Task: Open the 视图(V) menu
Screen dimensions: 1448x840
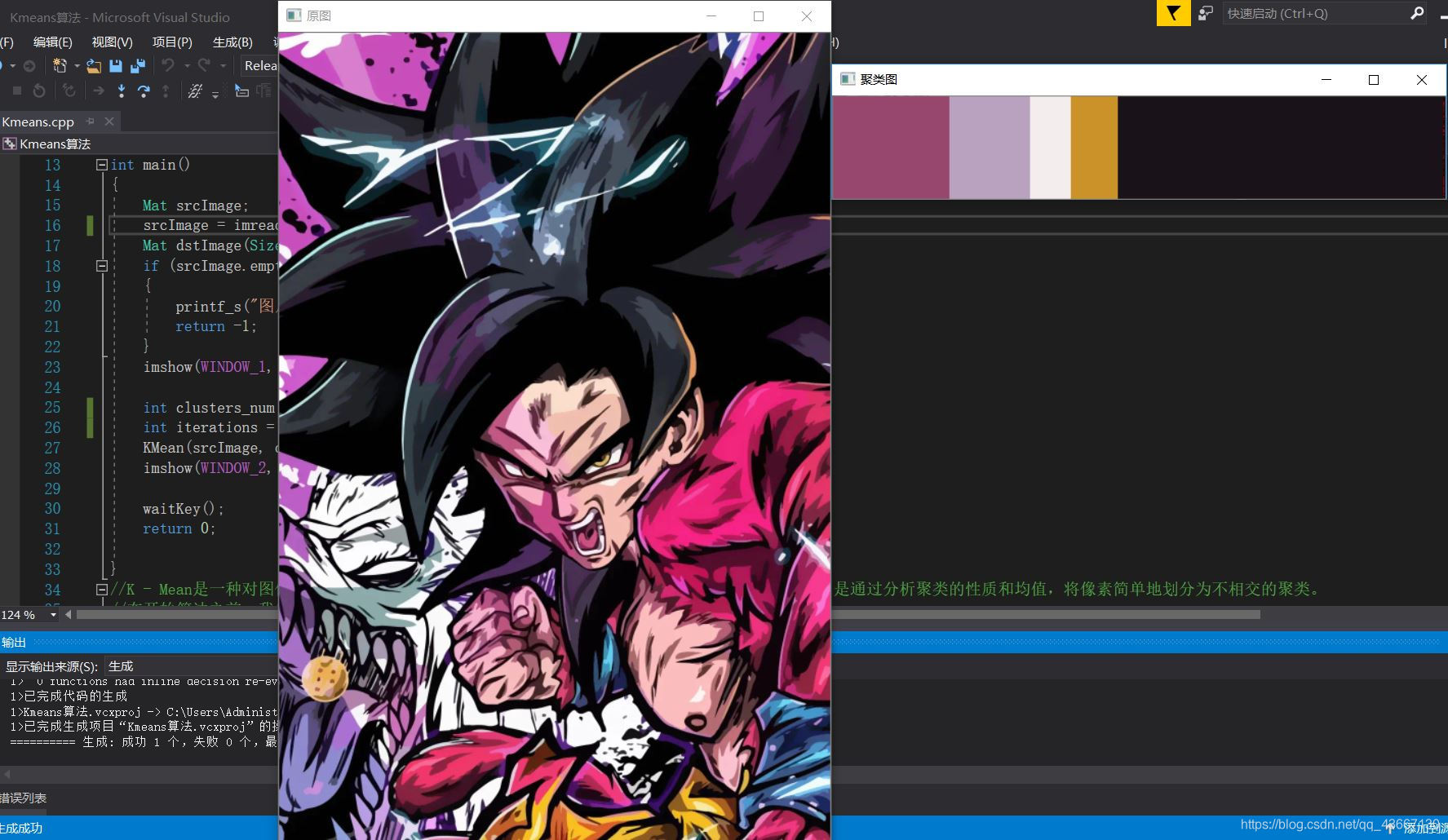Action: [112, 42]
